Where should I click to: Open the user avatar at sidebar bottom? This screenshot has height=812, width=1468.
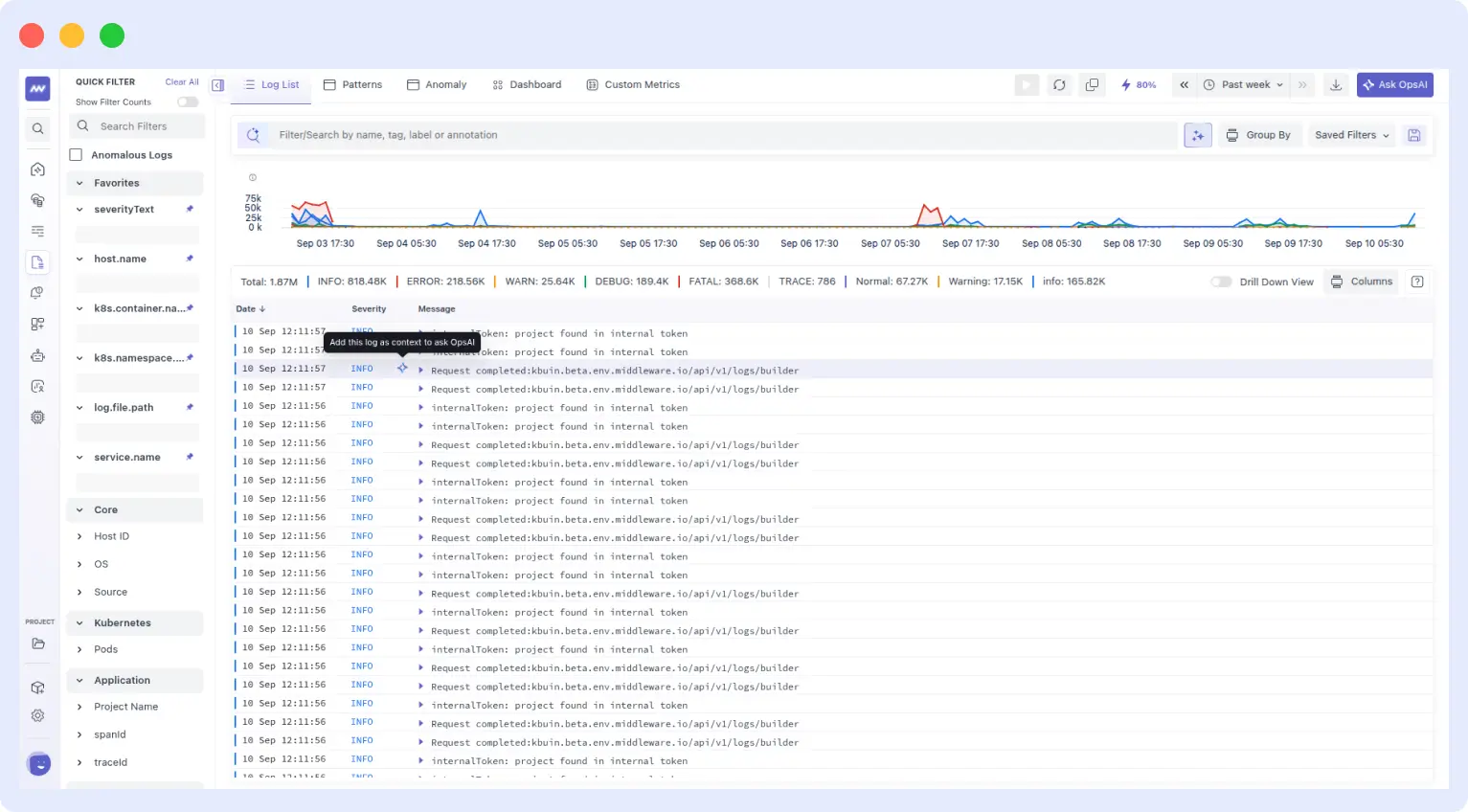(x=39, y=764)
